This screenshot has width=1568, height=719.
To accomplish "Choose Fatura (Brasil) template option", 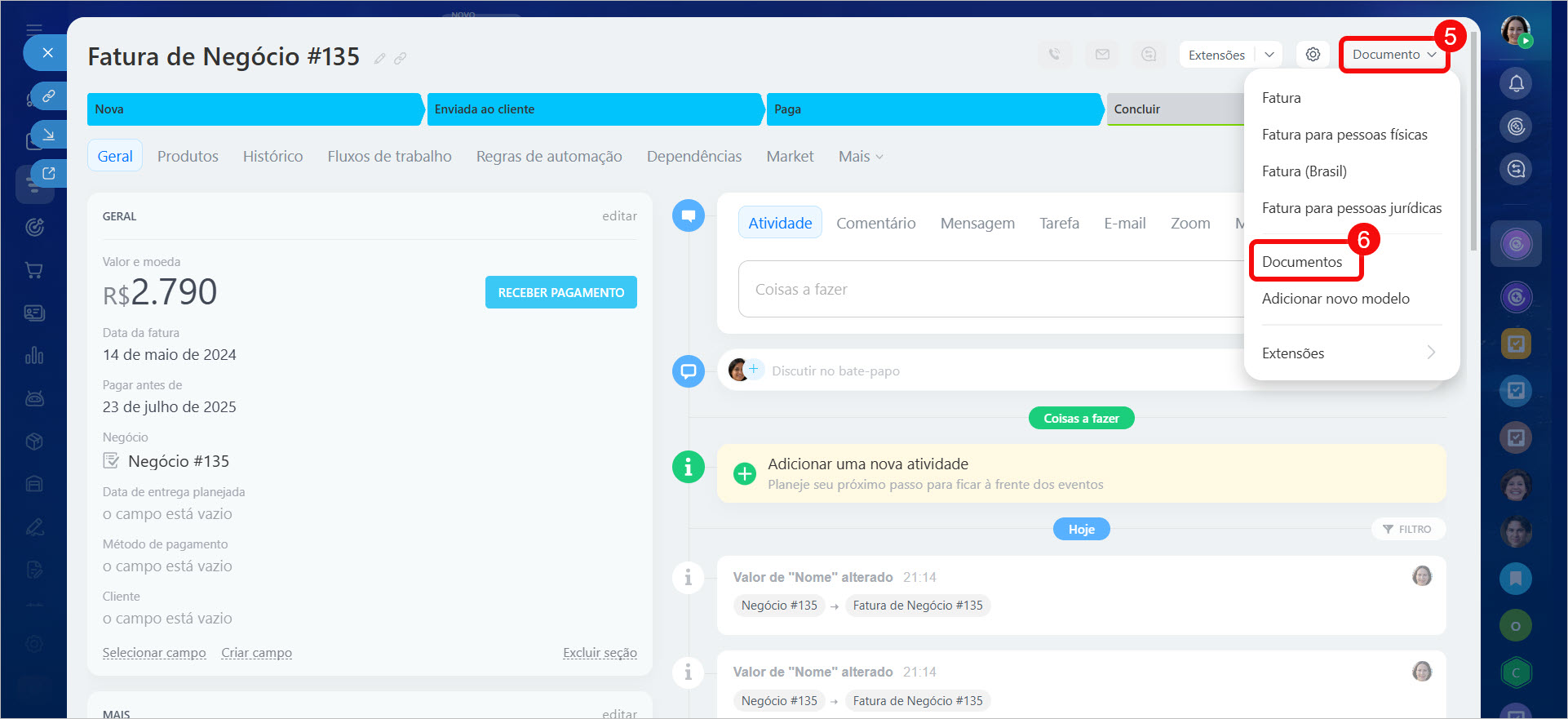I will point(1304,171).
